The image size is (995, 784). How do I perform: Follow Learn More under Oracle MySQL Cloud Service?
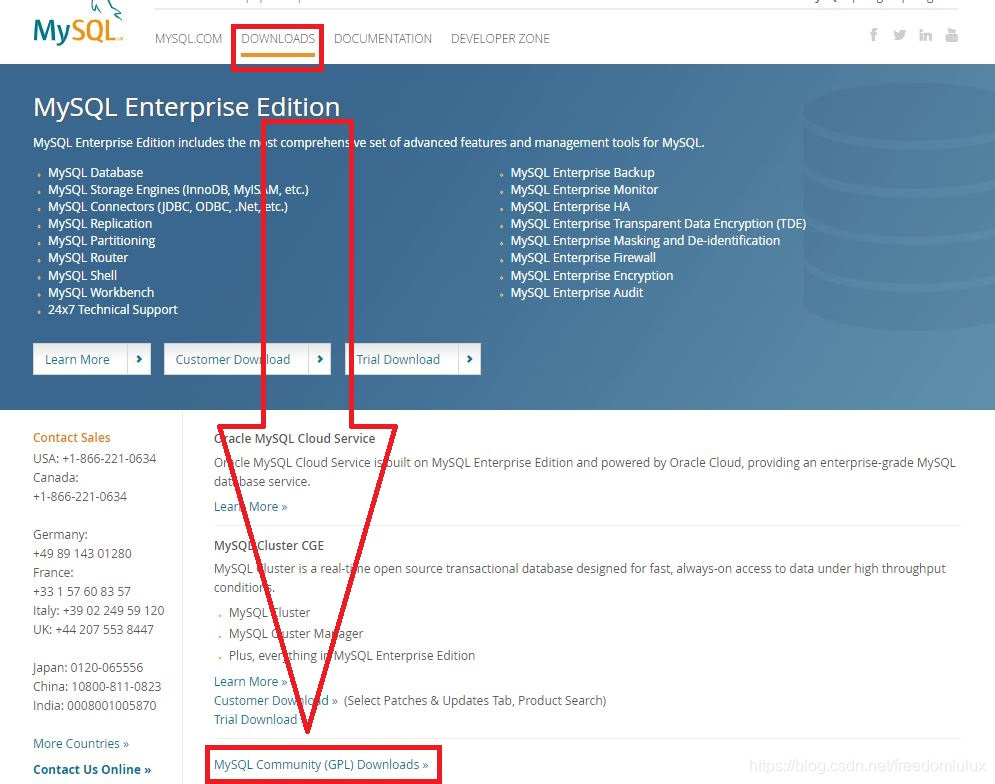pyautogui.click(x=251, y=507)
